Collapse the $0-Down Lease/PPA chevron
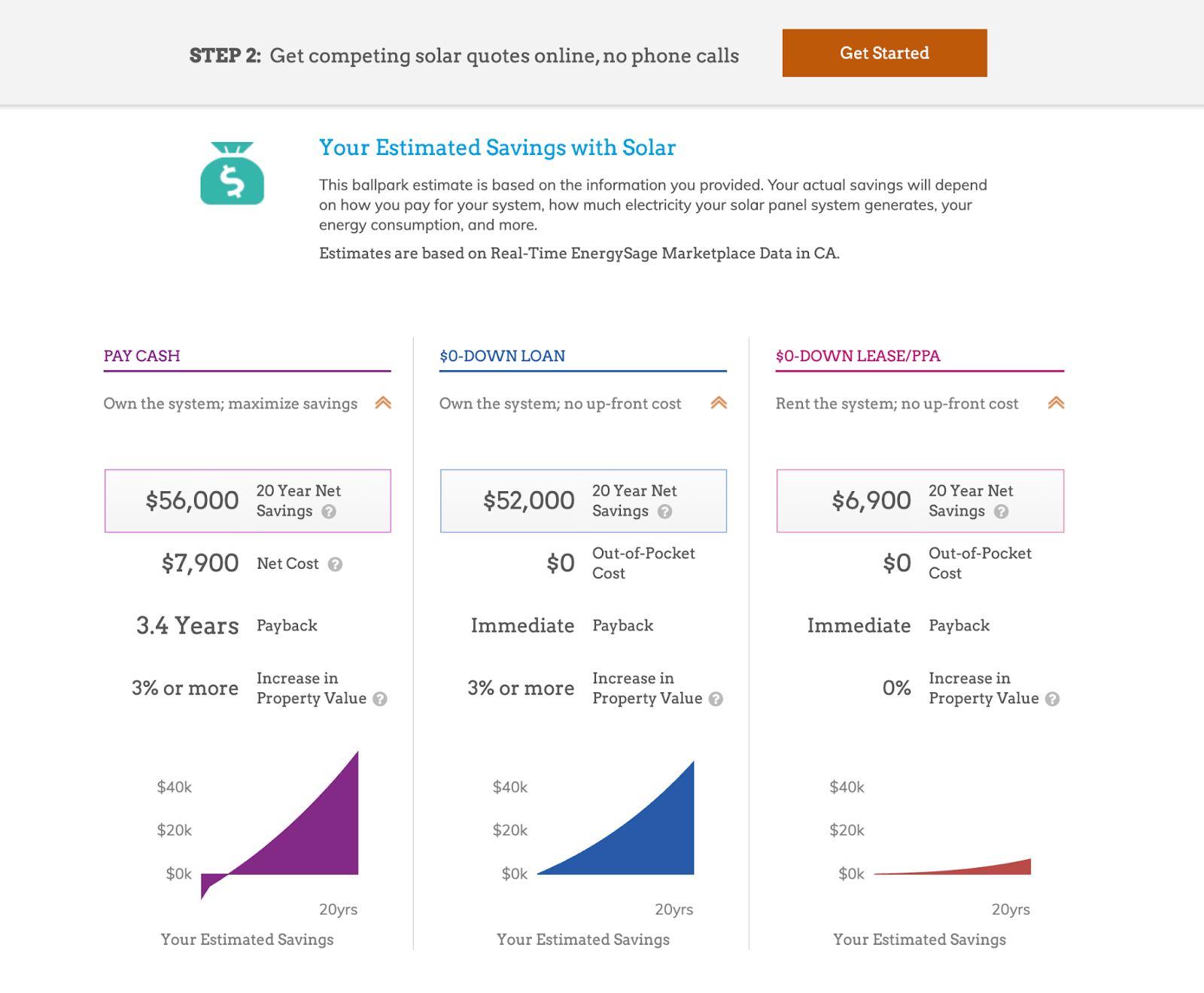 click(x=1056, y=403)
